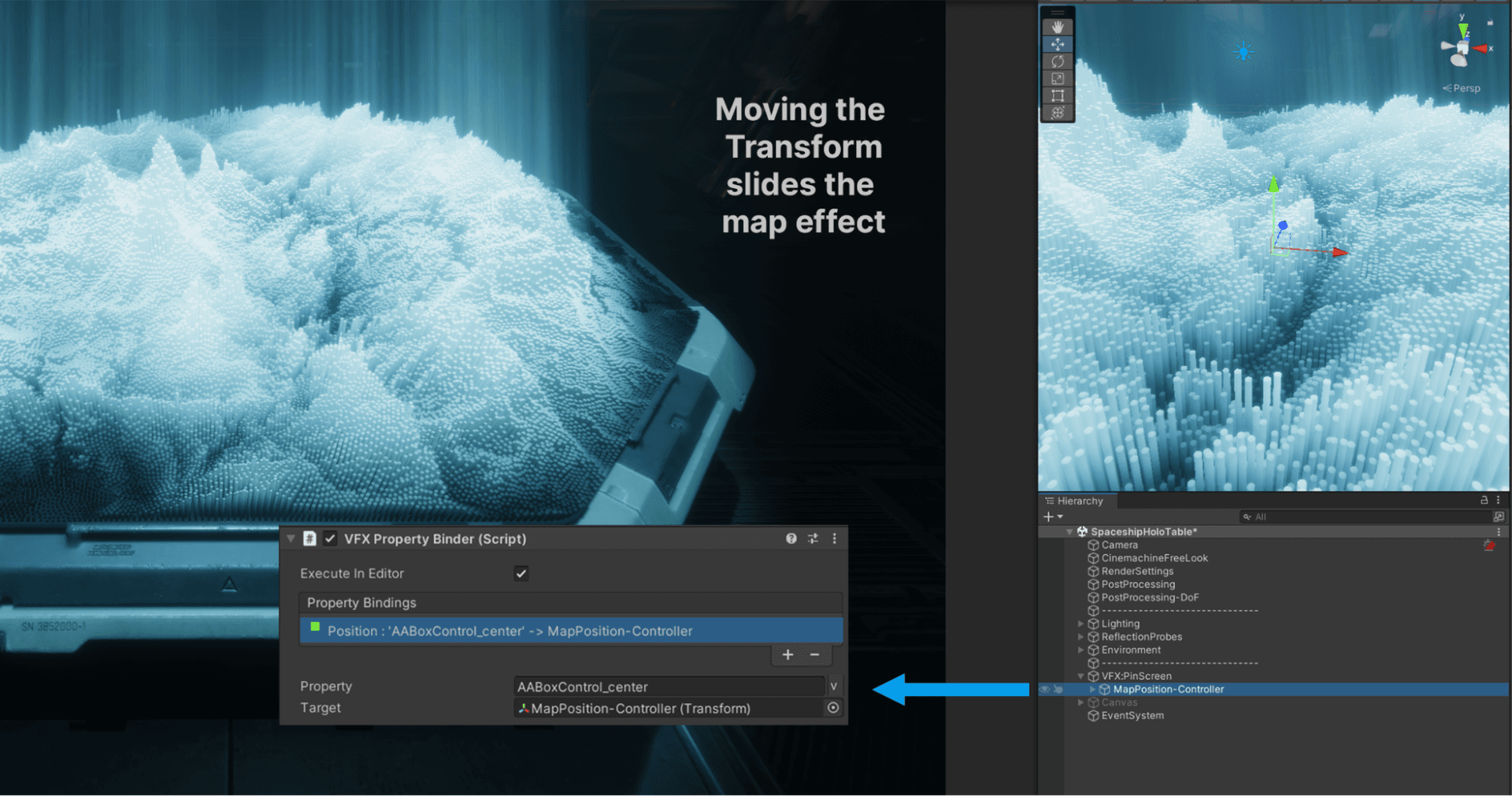The width and height of the screenshot is (1512, 796).
Task: Activate the Rotate tool
Action: pyautogui.click(x=1058, y=60)
